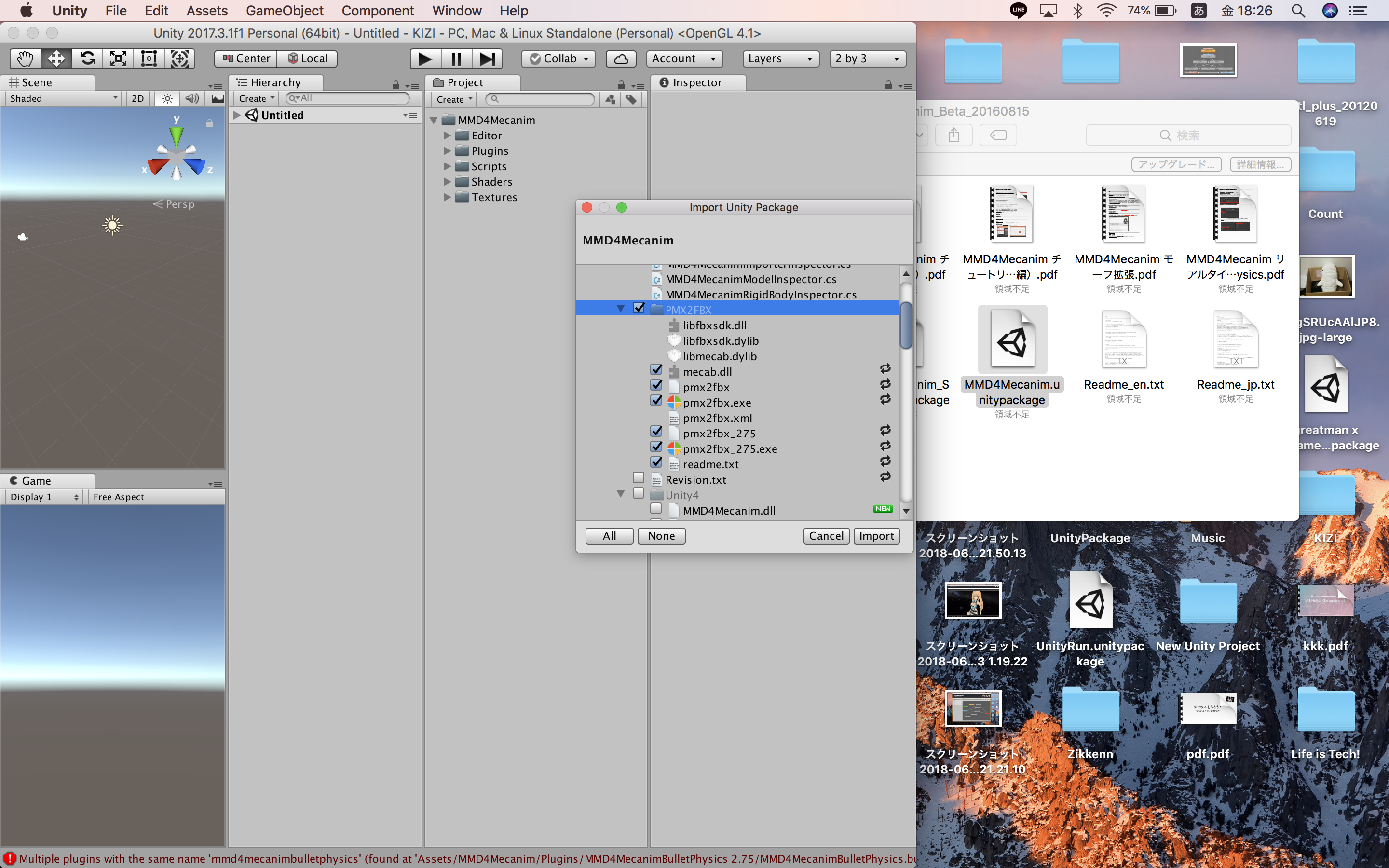Click the All button in import dialog
Screen dimensions: 1389x868
[x=610, y=536]
